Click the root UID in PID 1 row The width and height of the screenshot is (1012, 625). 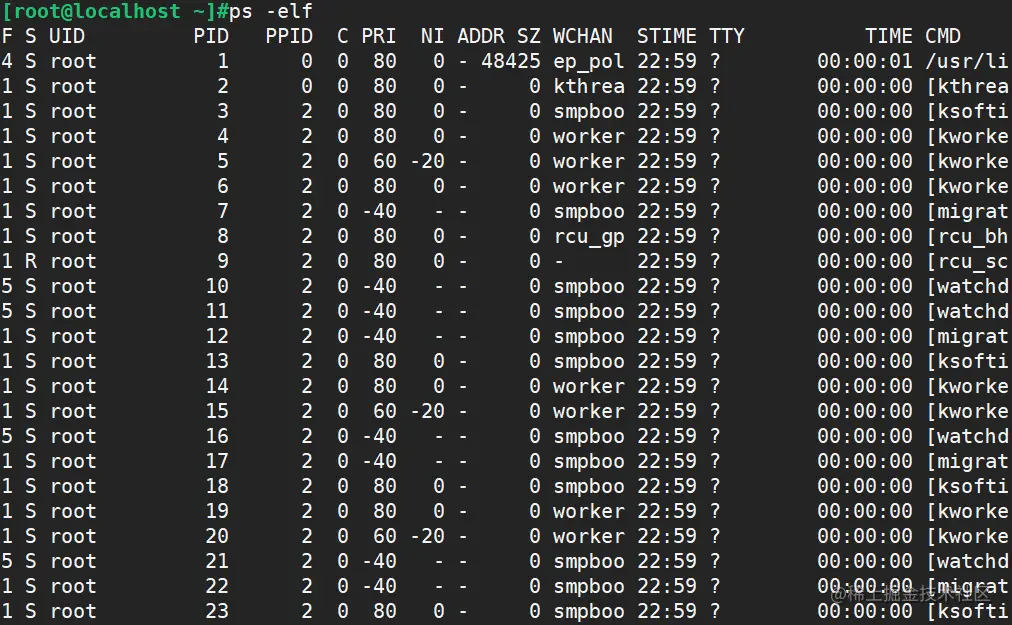[73, 61]
